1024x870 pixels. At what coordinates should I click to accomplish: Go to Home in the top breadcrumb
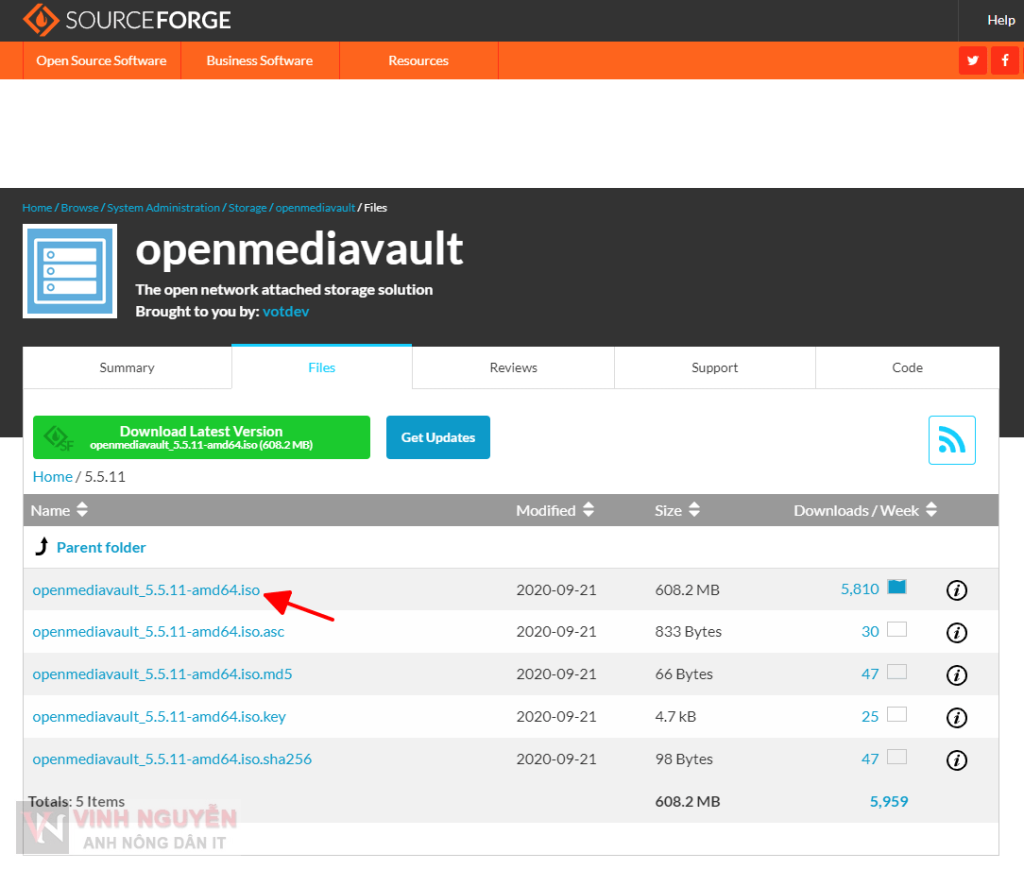(x=37, y=208)
